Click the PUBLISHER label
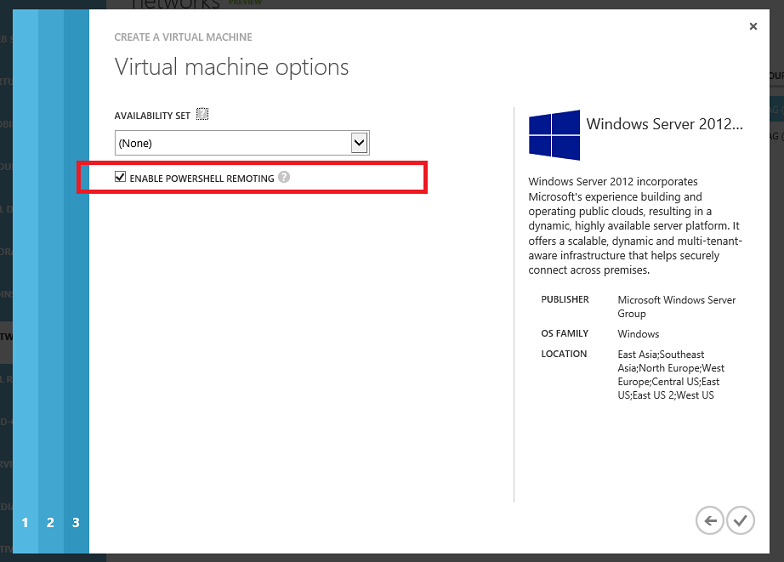The width and height of the screenshot is (784, 562). pos(565,300)
